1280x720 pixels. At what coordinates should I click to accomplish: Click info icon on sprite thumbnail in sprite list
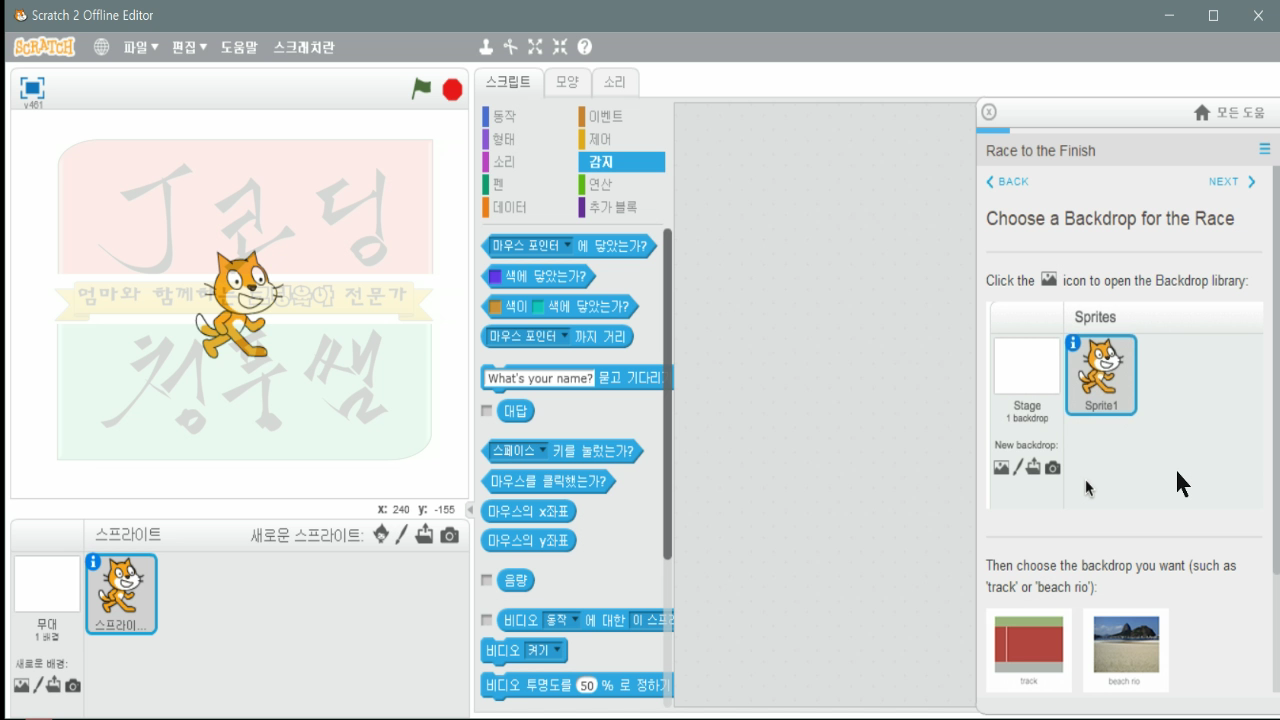coord(93,563)
